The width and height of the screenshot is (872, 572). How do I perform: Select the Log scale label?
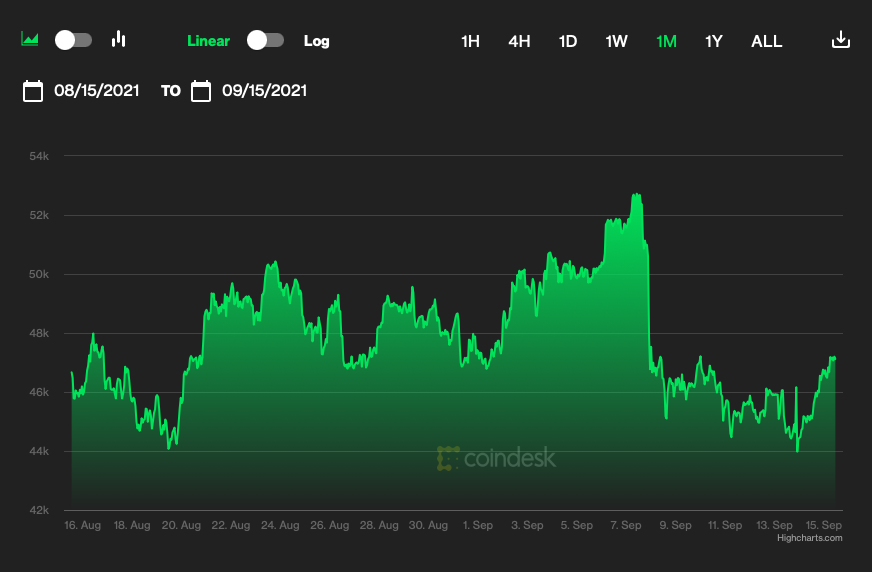(316, 41)
